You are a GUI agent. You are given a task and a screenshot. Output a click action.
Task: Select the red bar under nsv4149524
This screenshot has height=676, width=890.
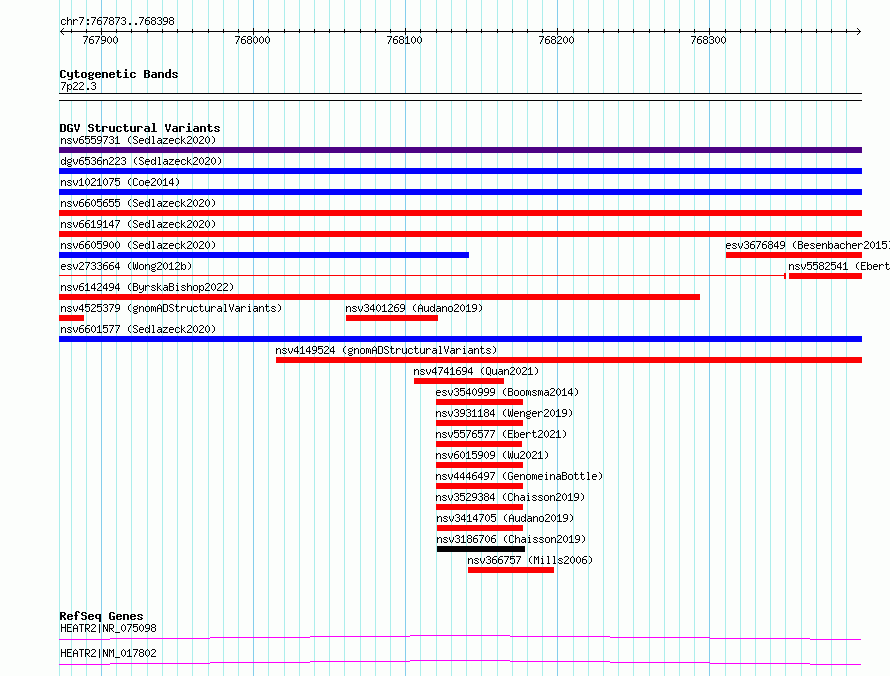click(569, 360)
